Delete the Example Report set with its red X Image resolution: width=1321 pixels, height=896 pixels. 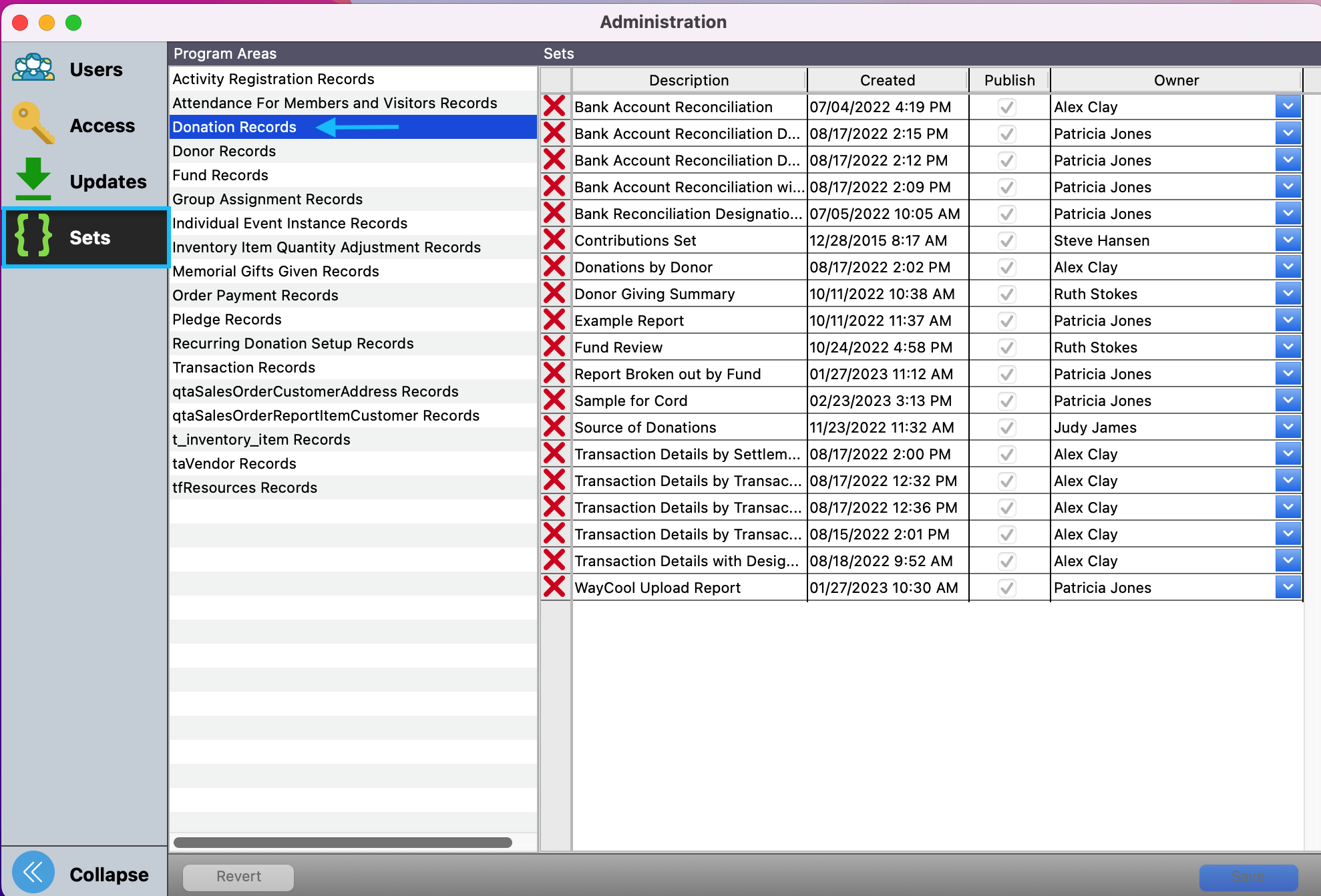(554, 320)
